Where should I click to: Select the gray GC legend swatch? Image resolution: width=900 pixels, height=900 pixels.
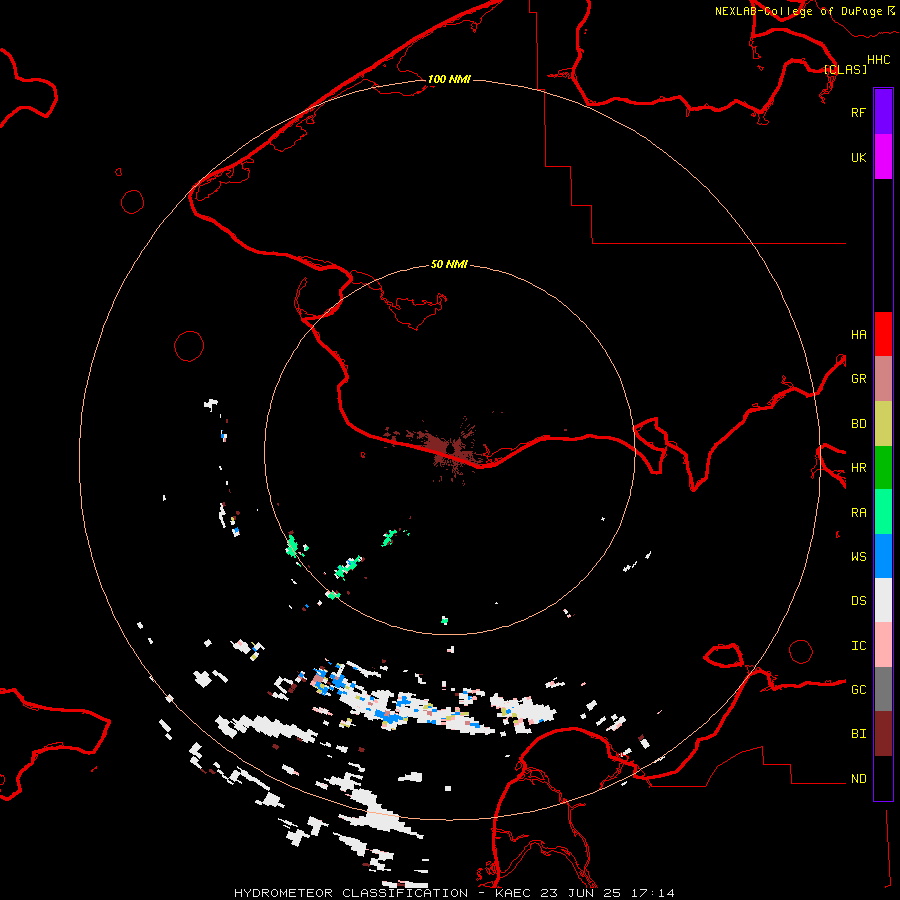point(883,689)
